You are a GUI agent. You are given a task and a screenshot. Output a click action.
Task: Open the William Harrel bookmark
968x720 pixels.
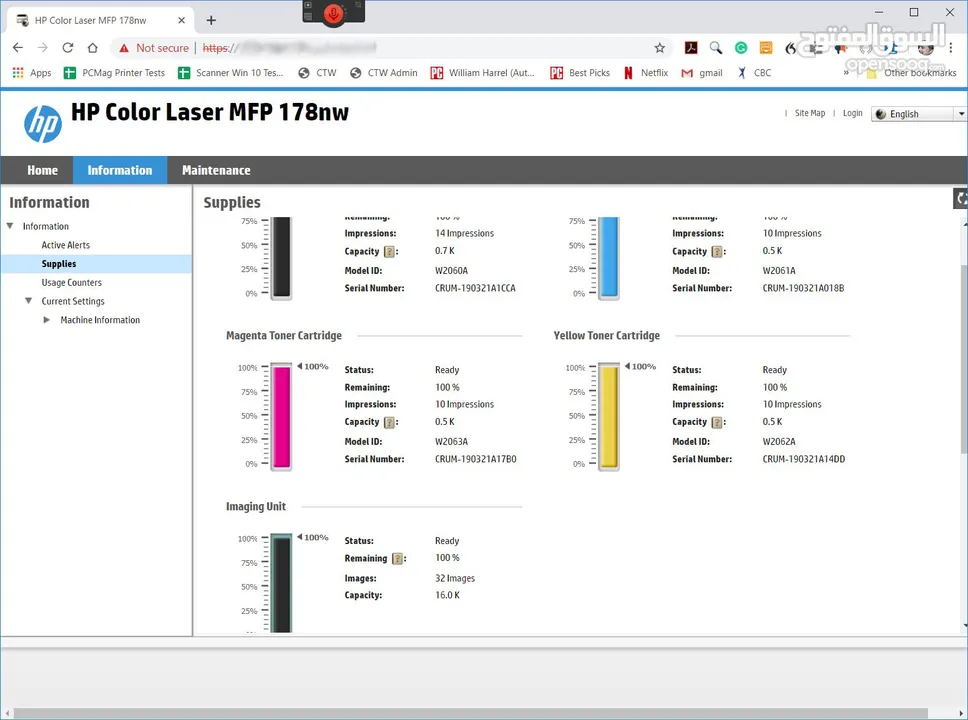(x=483, y=73)
